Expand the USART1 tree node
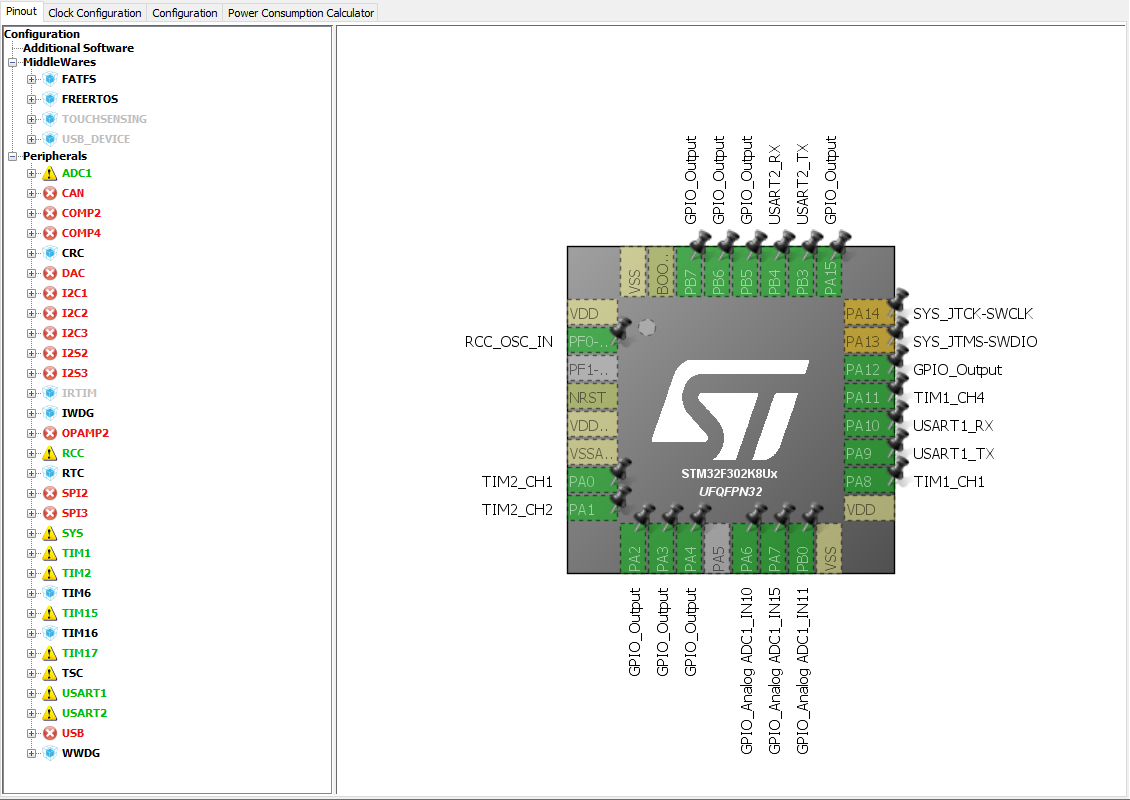 pos(31,693)
